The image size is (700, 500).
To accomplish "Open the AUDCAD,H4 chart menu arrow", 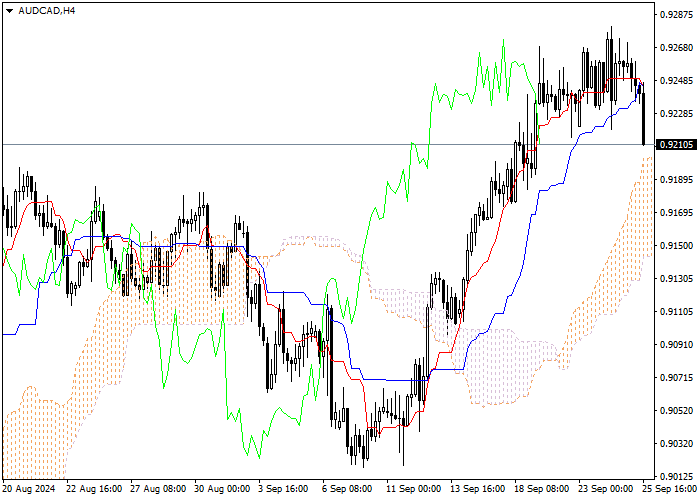I will tap(9, 11).
